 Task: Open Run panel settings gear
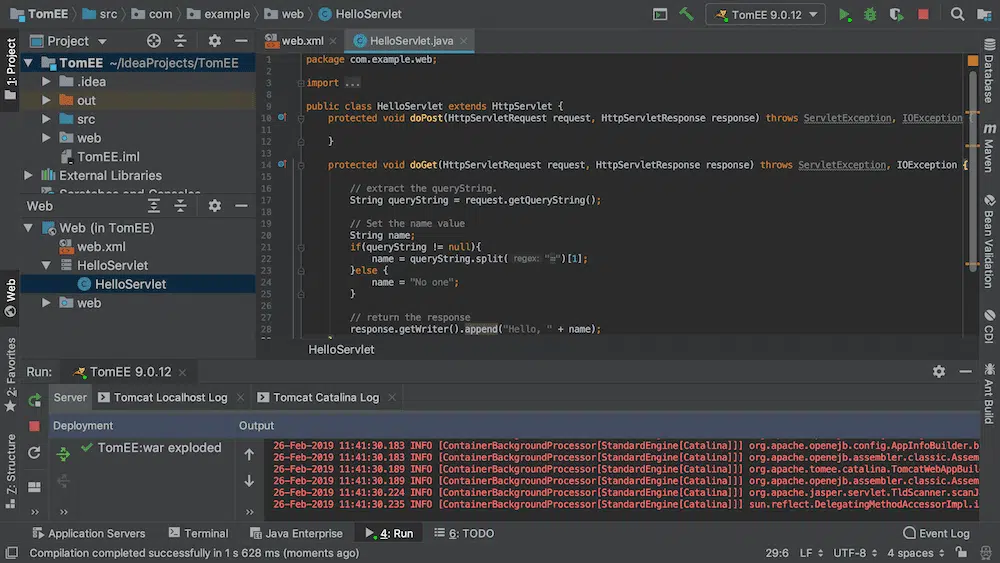pos(938,371)
